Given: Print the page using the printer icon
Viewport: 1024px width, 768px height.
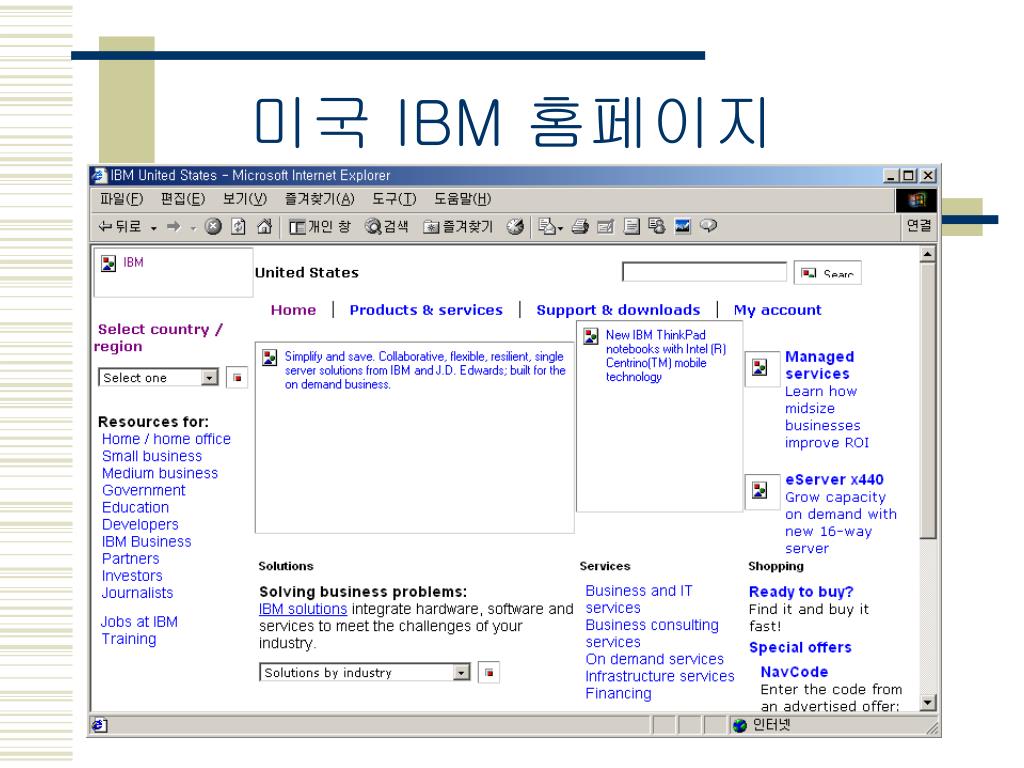Looking at the screenshot, I should pos(580,227).
